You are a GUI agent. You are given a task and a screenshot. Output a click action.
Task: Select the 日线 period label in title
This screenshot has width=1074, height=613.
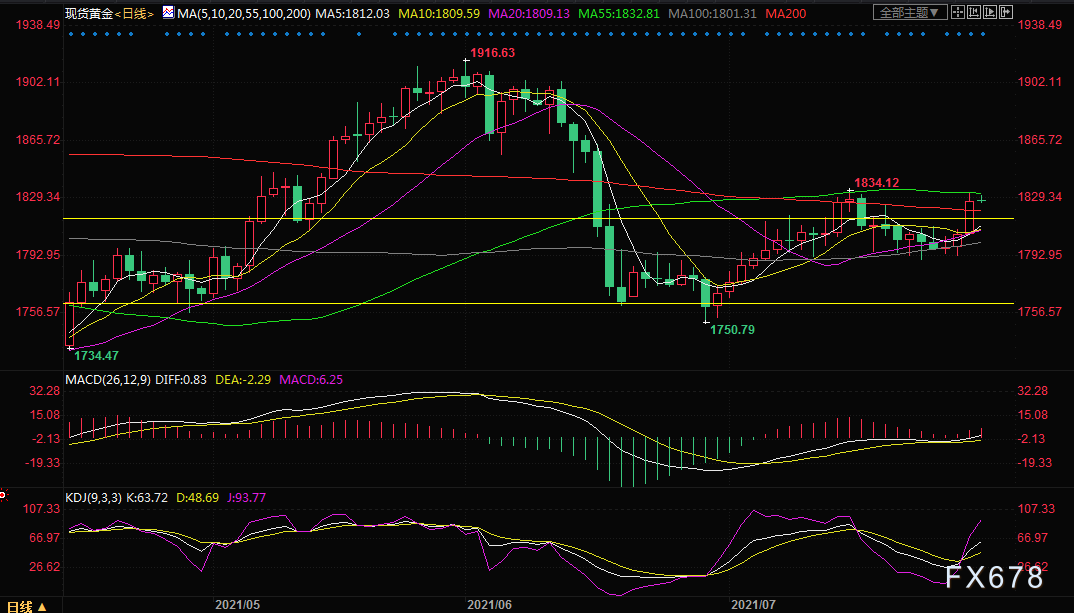pos(134,14)
